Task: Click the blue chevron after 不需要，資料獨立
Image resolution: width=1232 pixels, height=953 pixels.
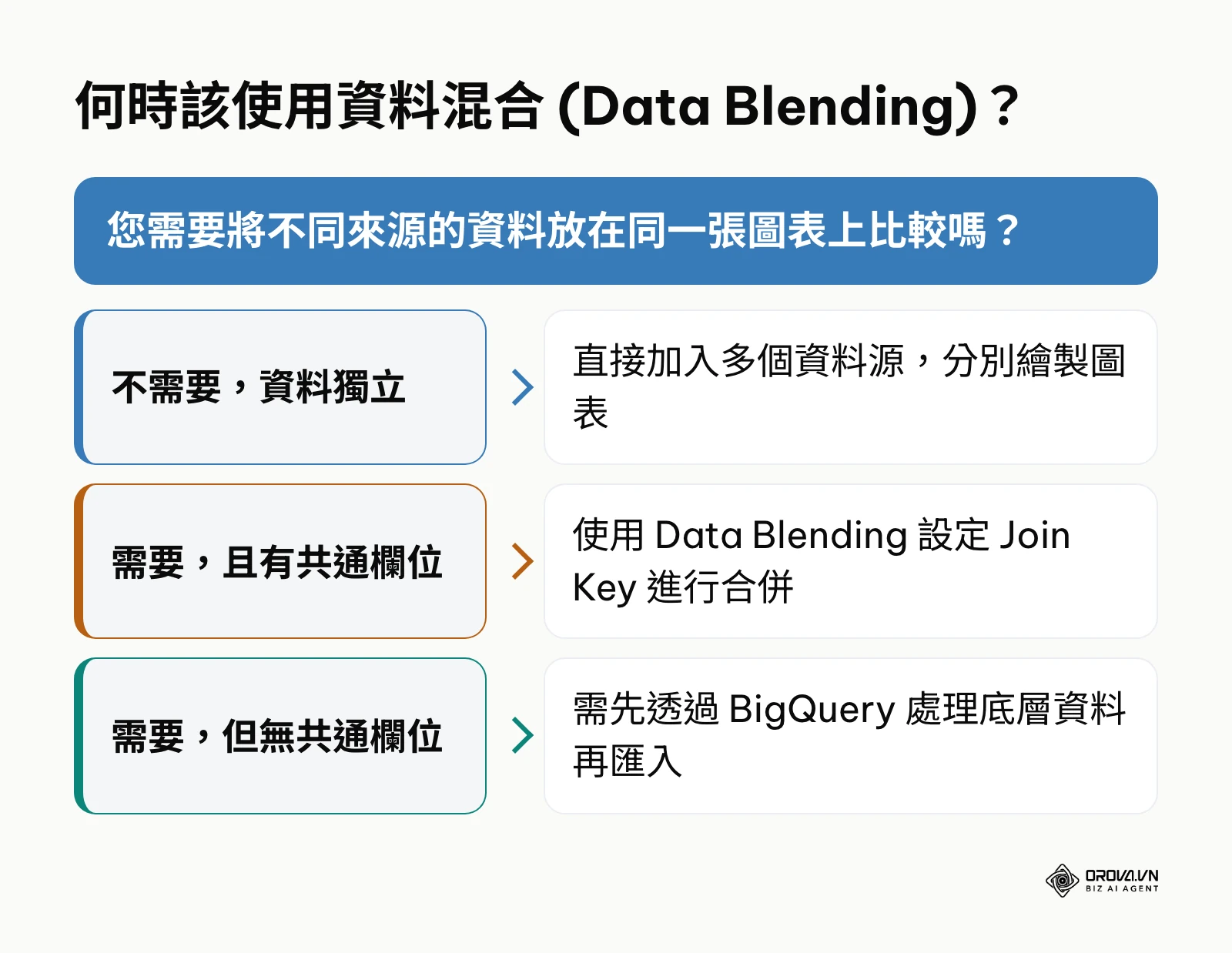Action: coord(523,387)
